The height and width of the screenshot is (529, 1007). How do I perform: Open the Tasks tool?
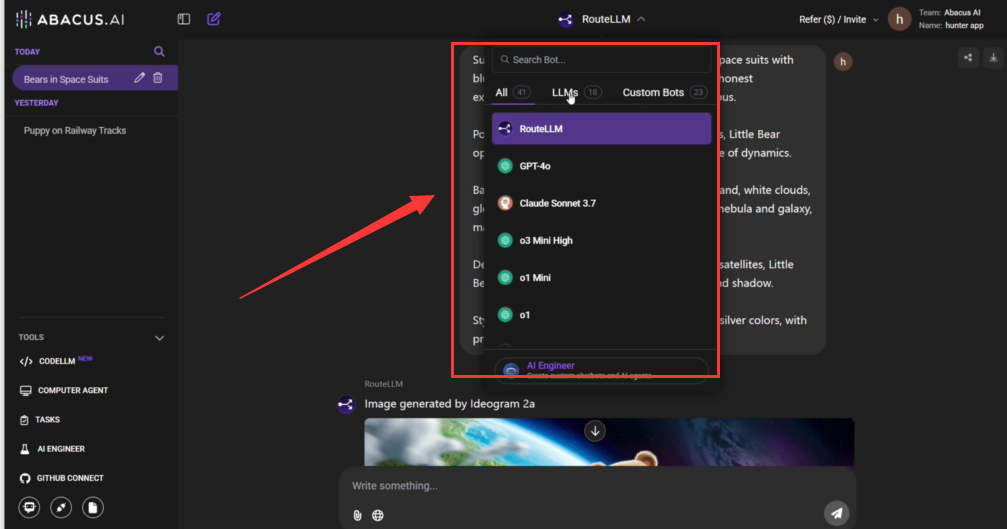click(40, 420)
